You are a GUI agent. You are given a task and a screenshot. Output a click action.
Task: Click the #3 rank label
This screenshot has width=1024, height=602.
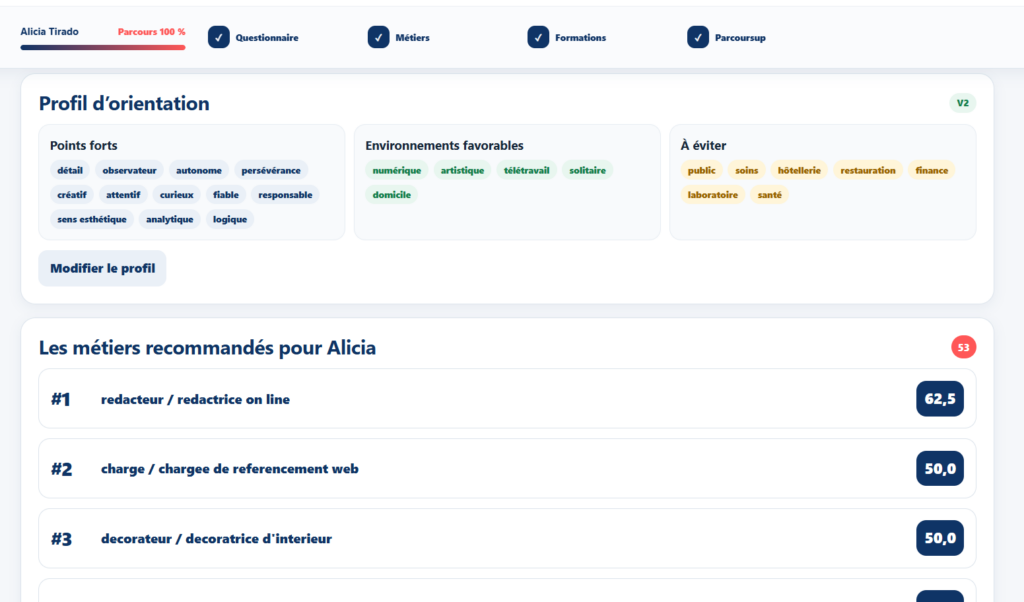pyautogui.click(x=61, y=539)
